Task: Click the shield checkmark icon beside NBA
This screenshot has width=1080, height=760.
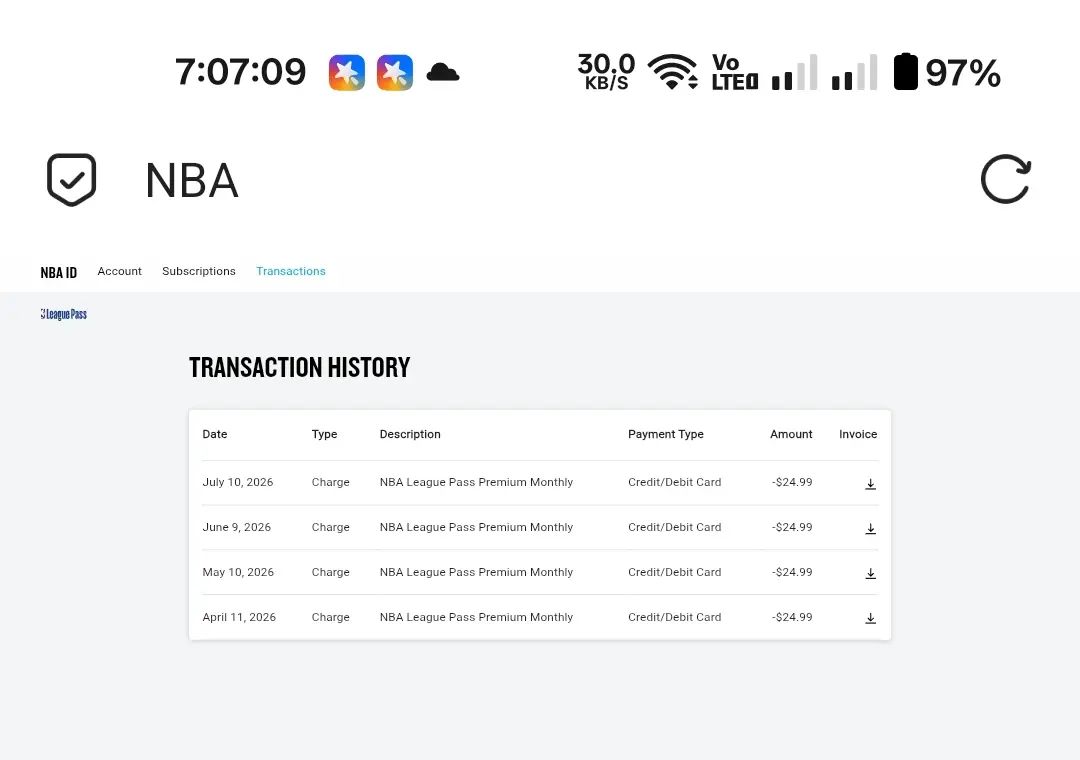Action: pos(72,179)
